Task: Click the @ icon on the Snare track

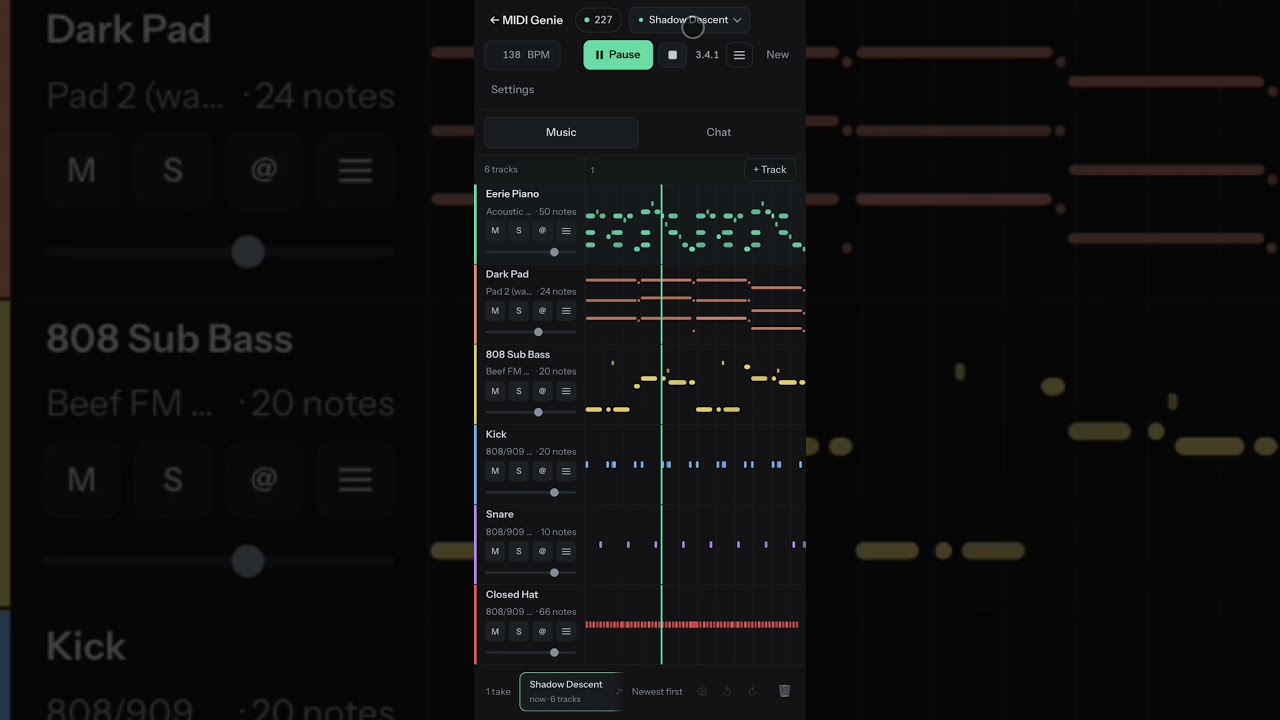Action: [542, 551]
